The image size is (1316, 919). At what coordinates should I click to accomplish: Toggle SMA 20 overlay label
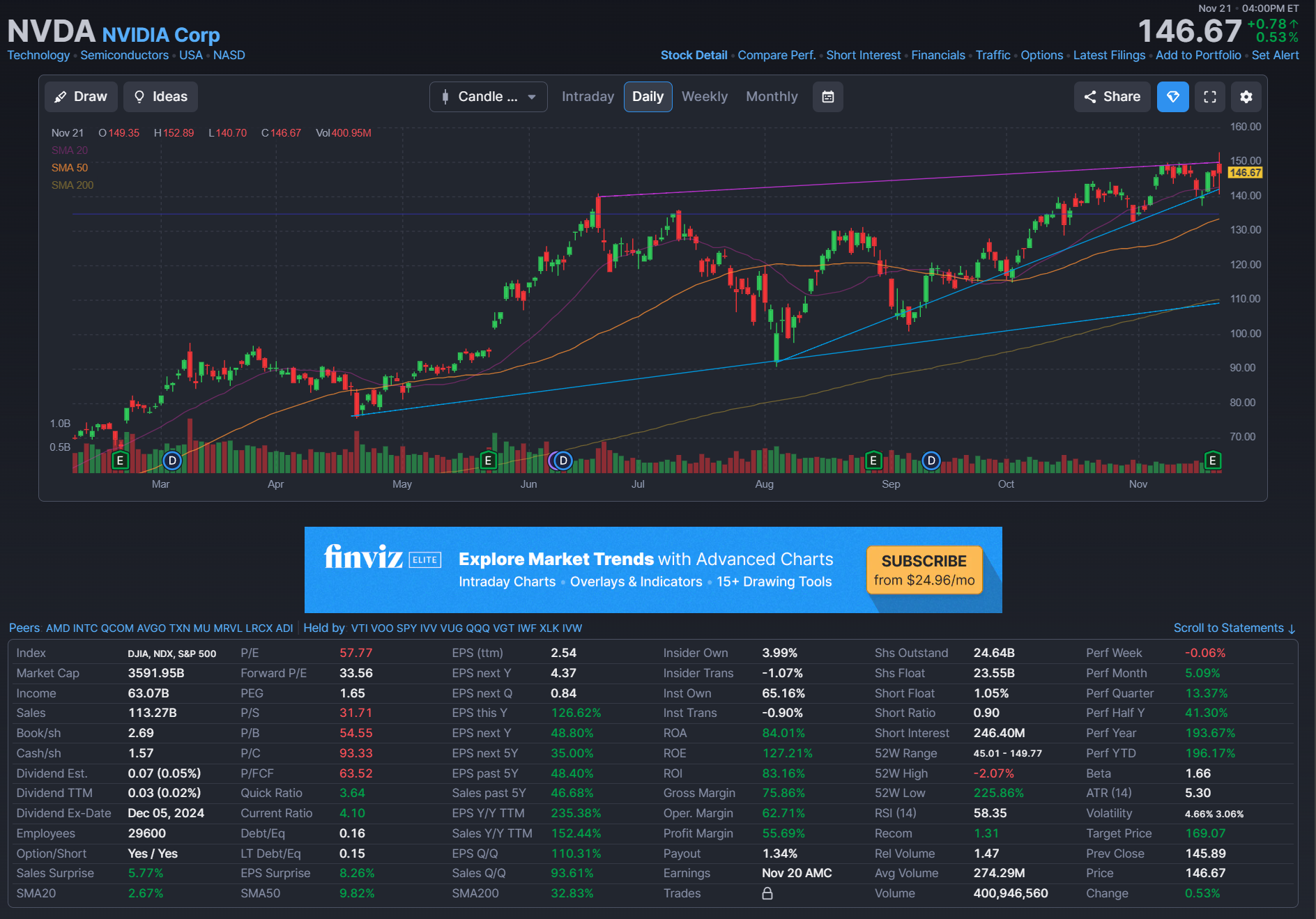(x=70, y=150)
